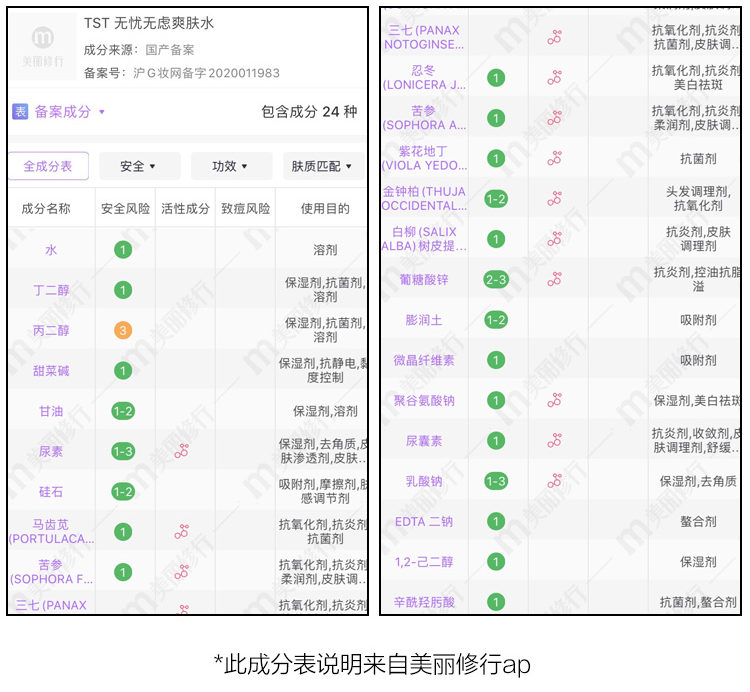Open the 葡糖酸锌 ingredient link

pos(424,279)
